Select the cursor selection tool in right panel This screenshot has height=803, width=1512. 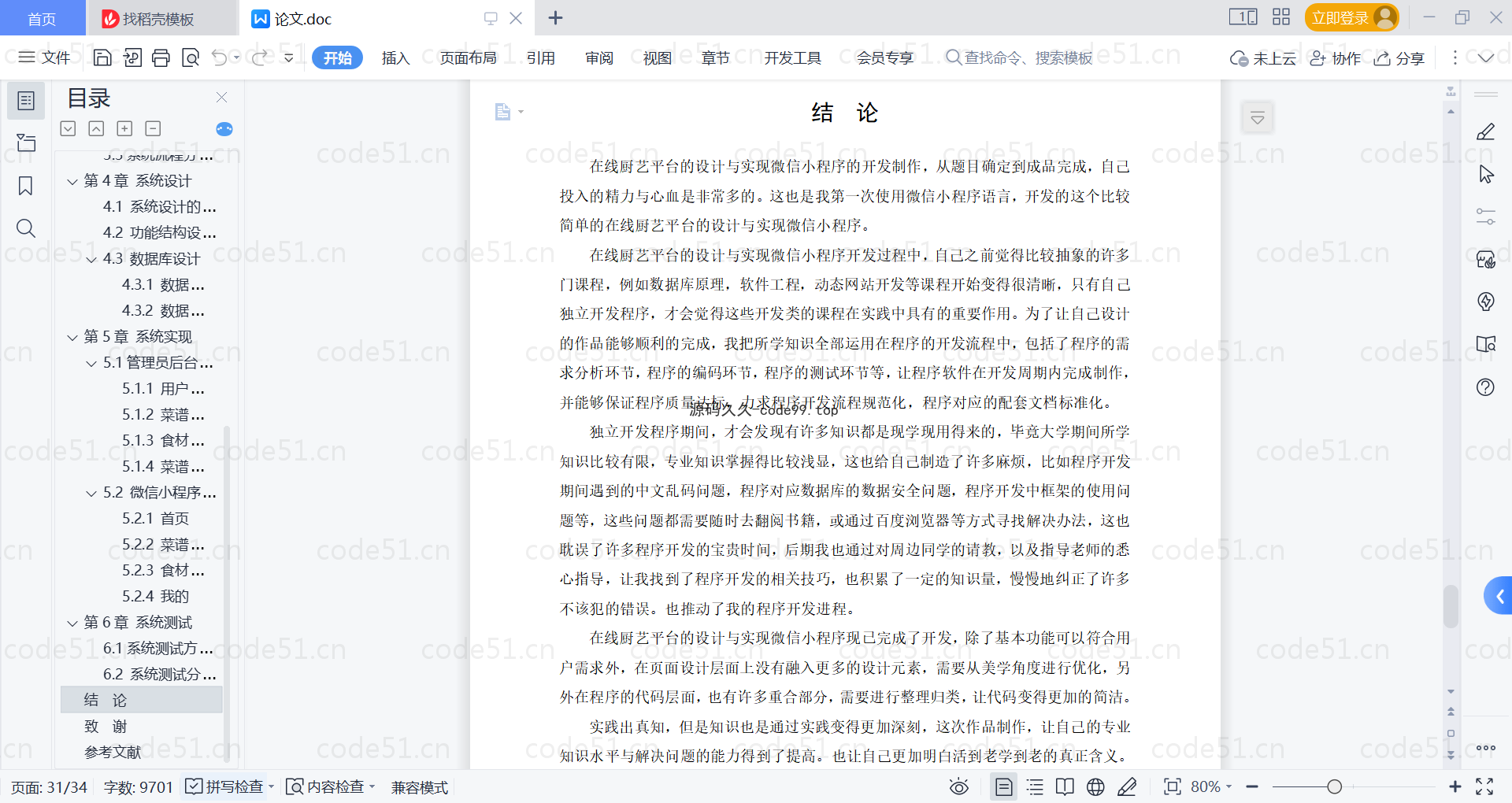(x=1485, y=174)
